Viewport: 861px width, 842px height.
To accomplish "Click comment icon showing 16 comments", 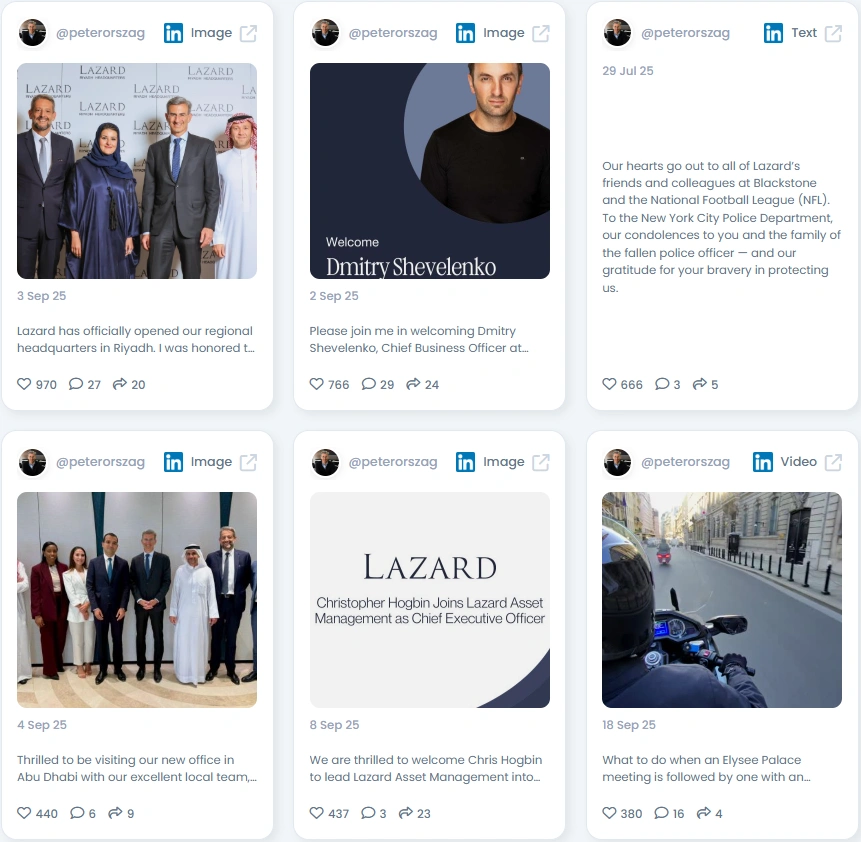I will point(662,813).
